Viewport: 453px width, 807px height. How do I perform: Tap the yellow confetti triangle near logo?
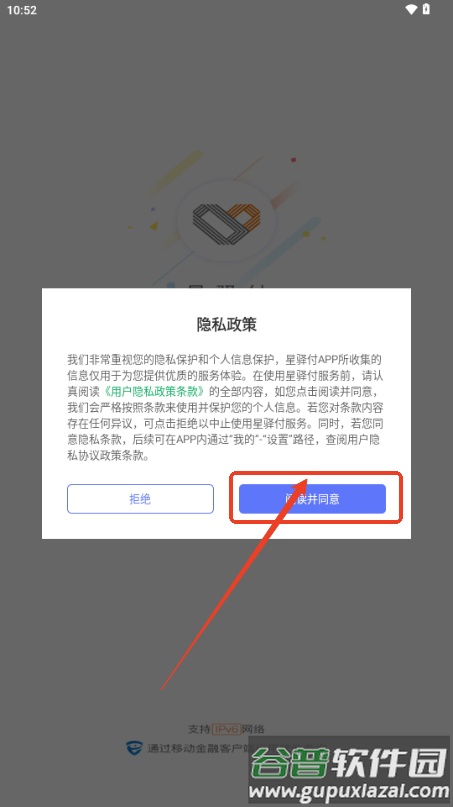pyautogui.click(x=154, y=225)
